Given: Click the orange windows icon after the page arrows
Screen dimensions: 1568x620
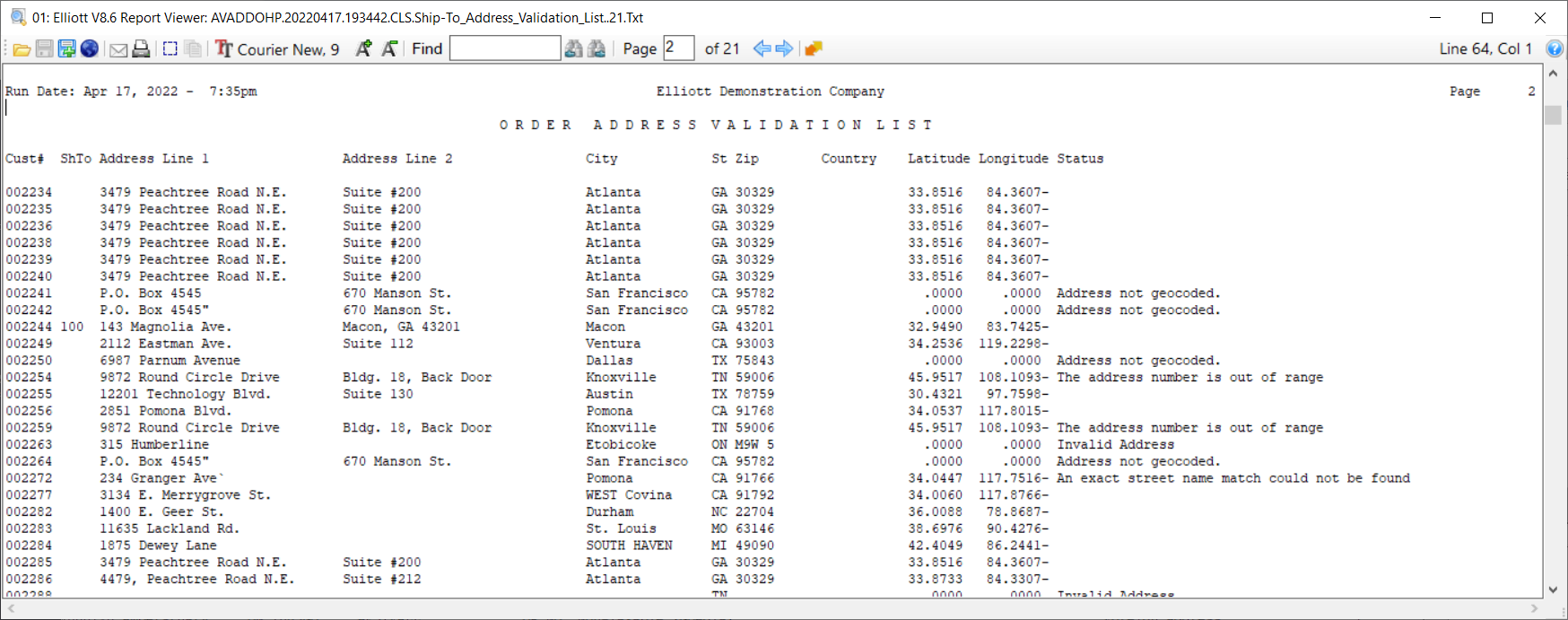Looking at the screenshot, I should [x=814, y=48].
